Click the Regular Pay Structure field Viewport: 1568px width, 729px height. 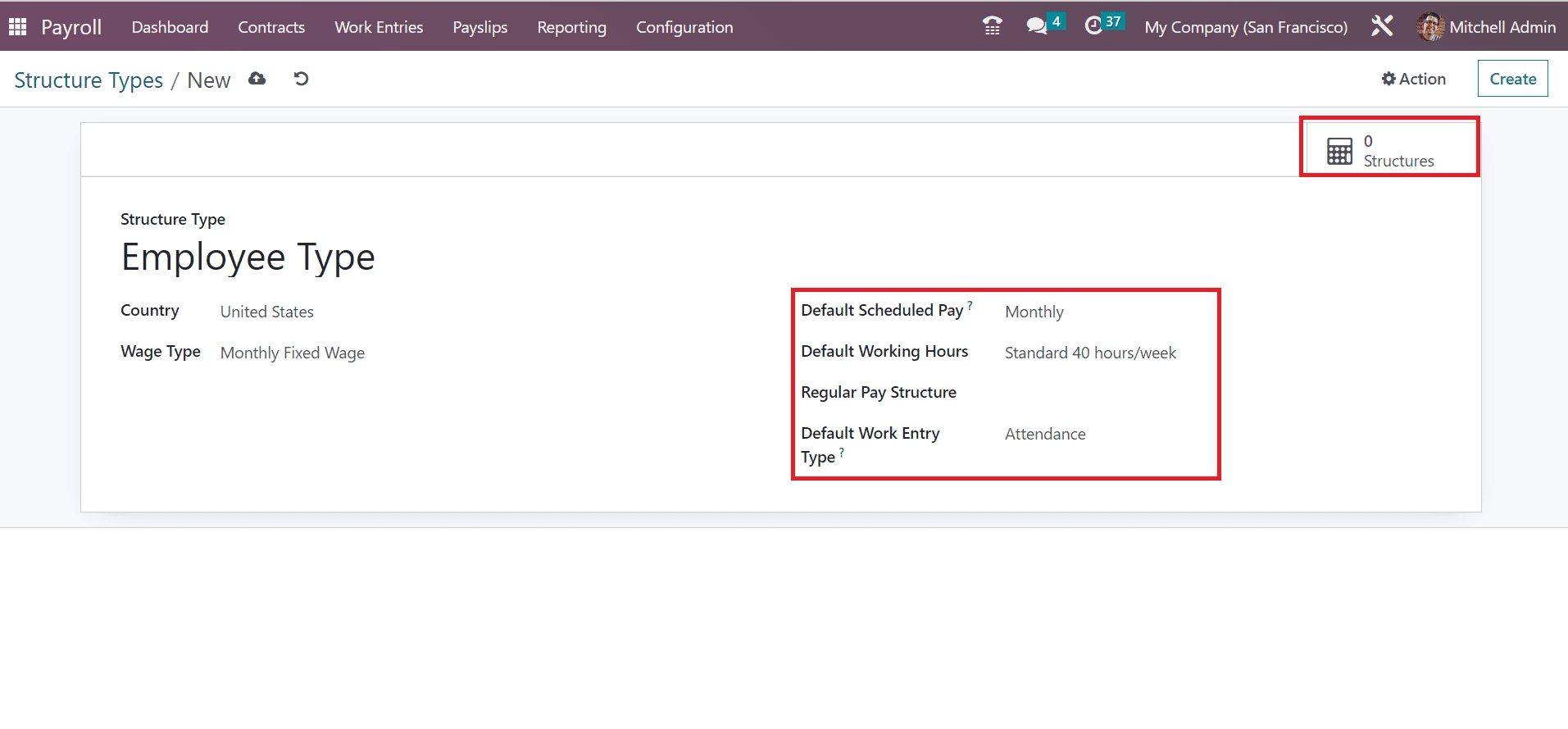[x=1098, y=394]
